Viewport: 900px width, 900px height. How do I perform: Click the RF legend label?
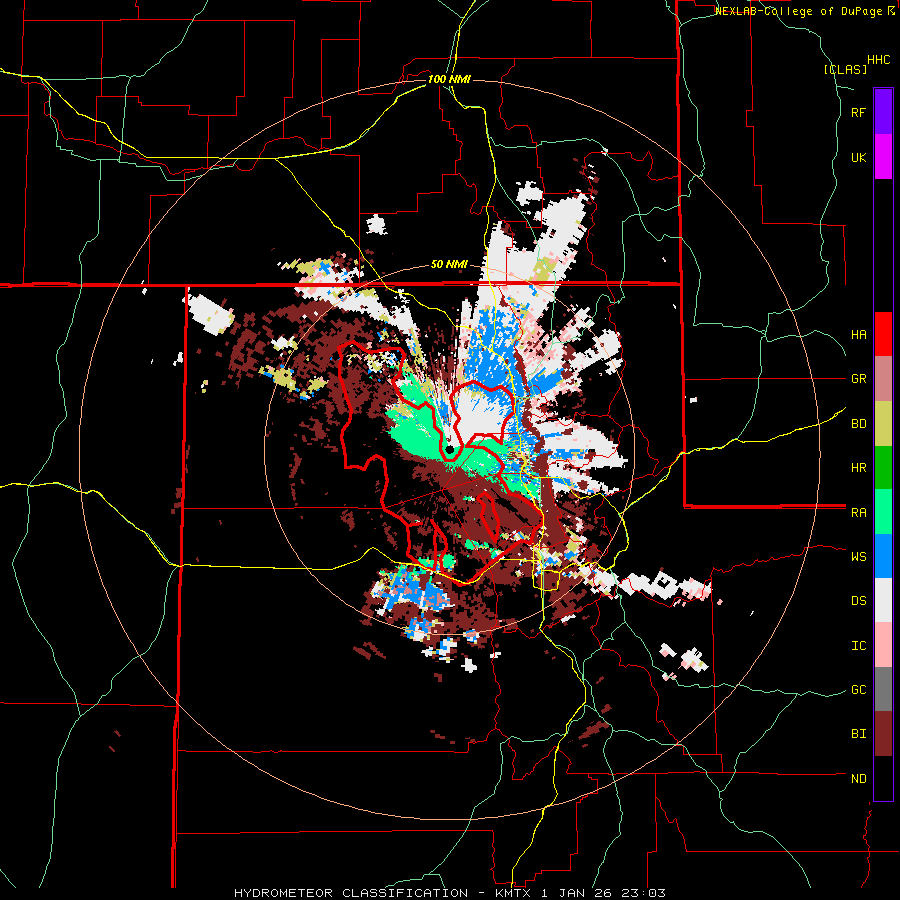click(858, 113)
